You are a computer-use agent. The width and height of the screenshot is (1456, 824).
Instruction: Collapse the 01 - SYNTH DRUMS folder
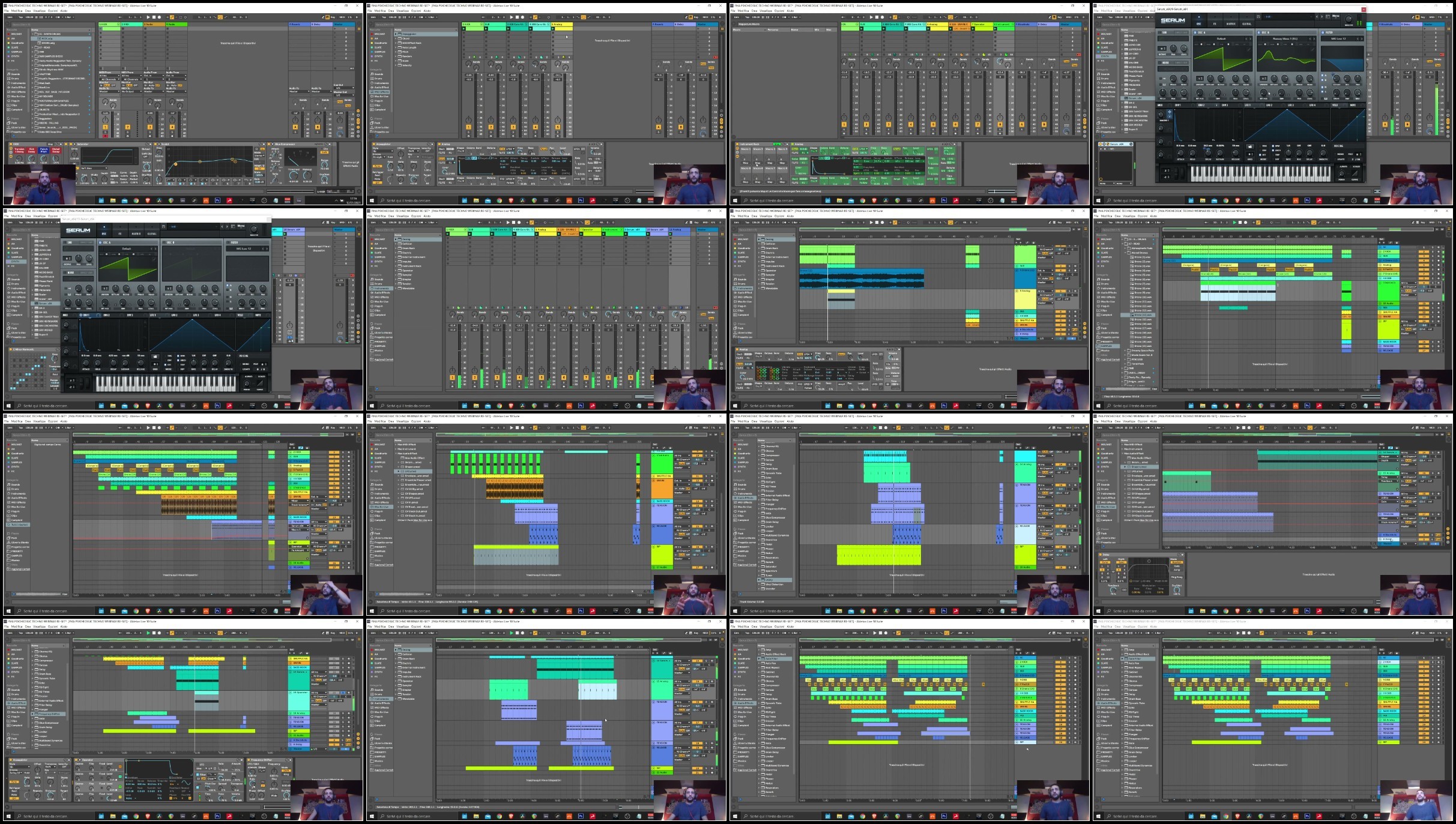(32, 34)
